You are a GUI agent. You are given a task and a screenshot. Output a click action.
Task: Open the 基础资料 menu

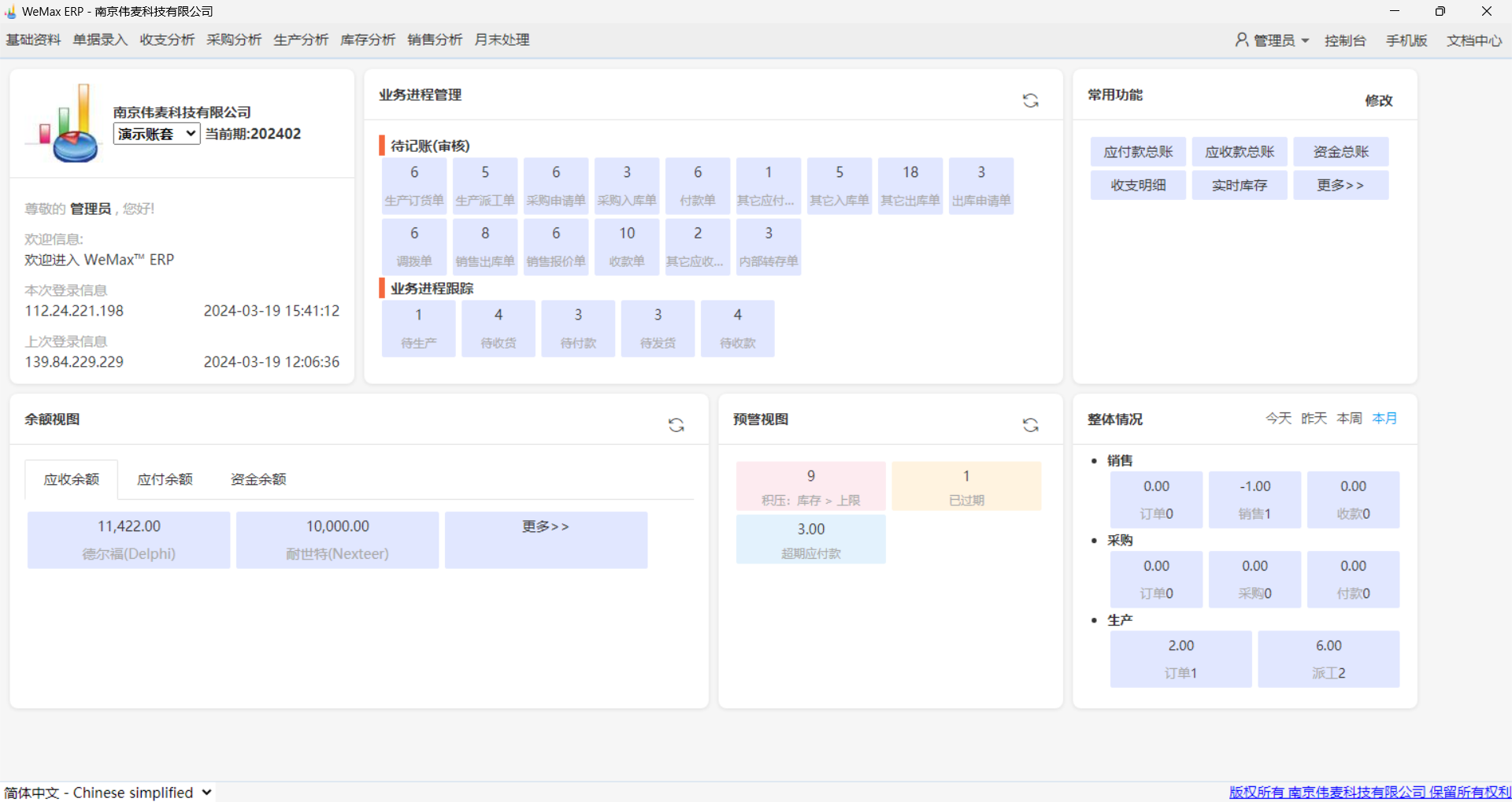[x=33, y=40]
